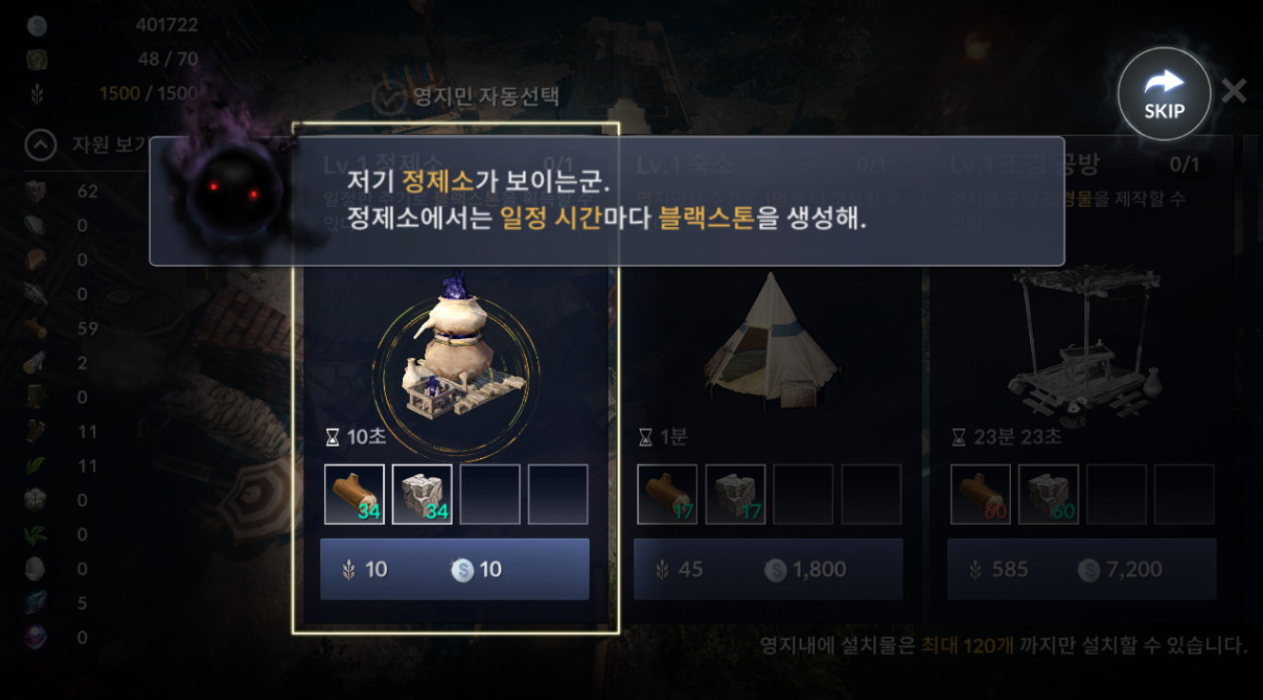Click the workshop's stone material slot showing 60
This screenshot has width=1263, height=700.
click(1049, 494)
